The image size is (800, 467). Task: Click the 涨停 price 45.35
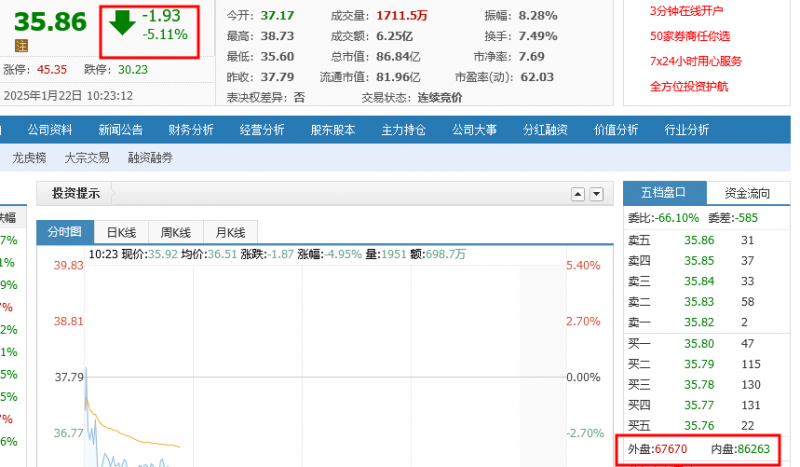pyautogui.click(x=52, y=69)
